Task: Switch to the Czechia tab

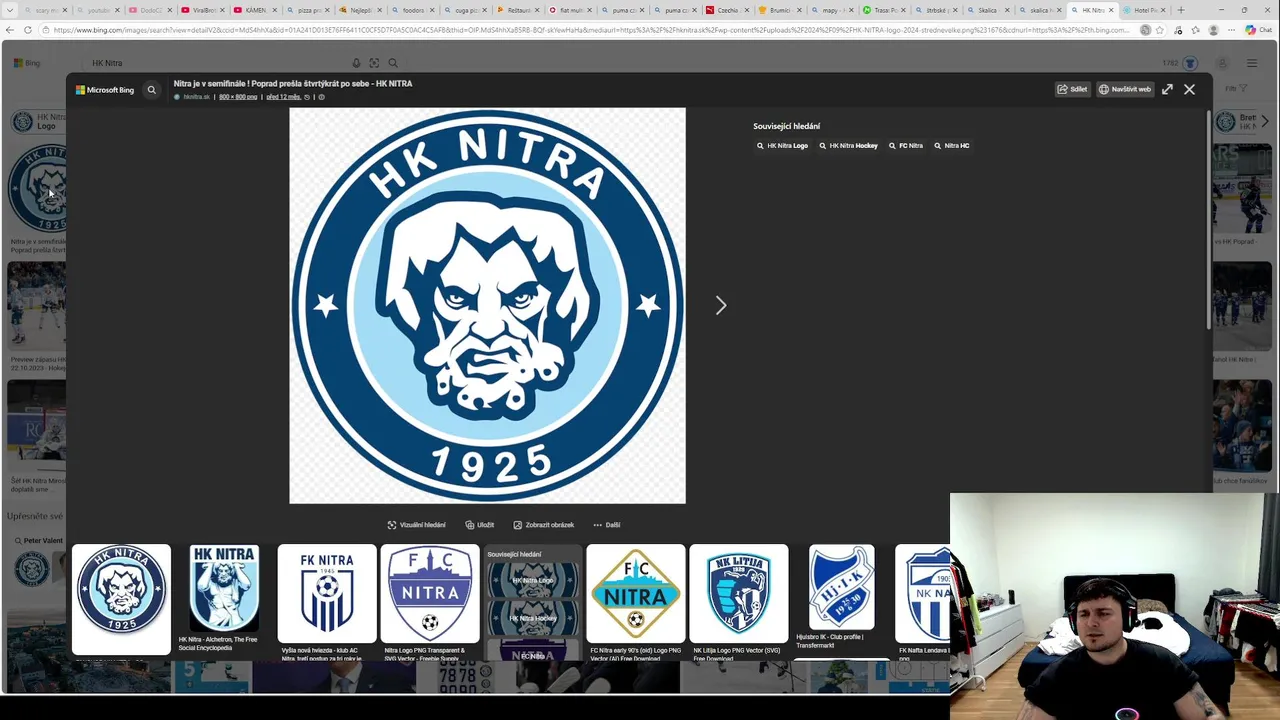Action: [x=727, y=10]
